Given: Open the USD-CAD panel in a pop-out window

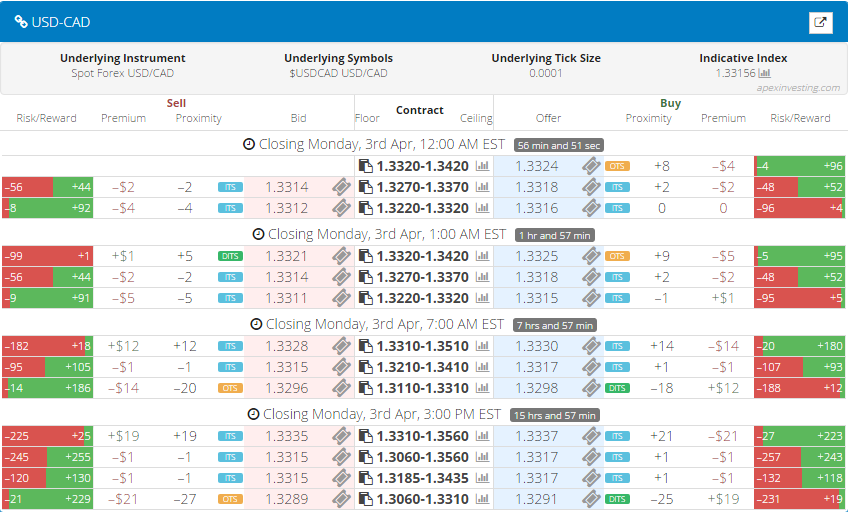Looking at the screenshot, I should pyautogui.click(x=820, y=22).
